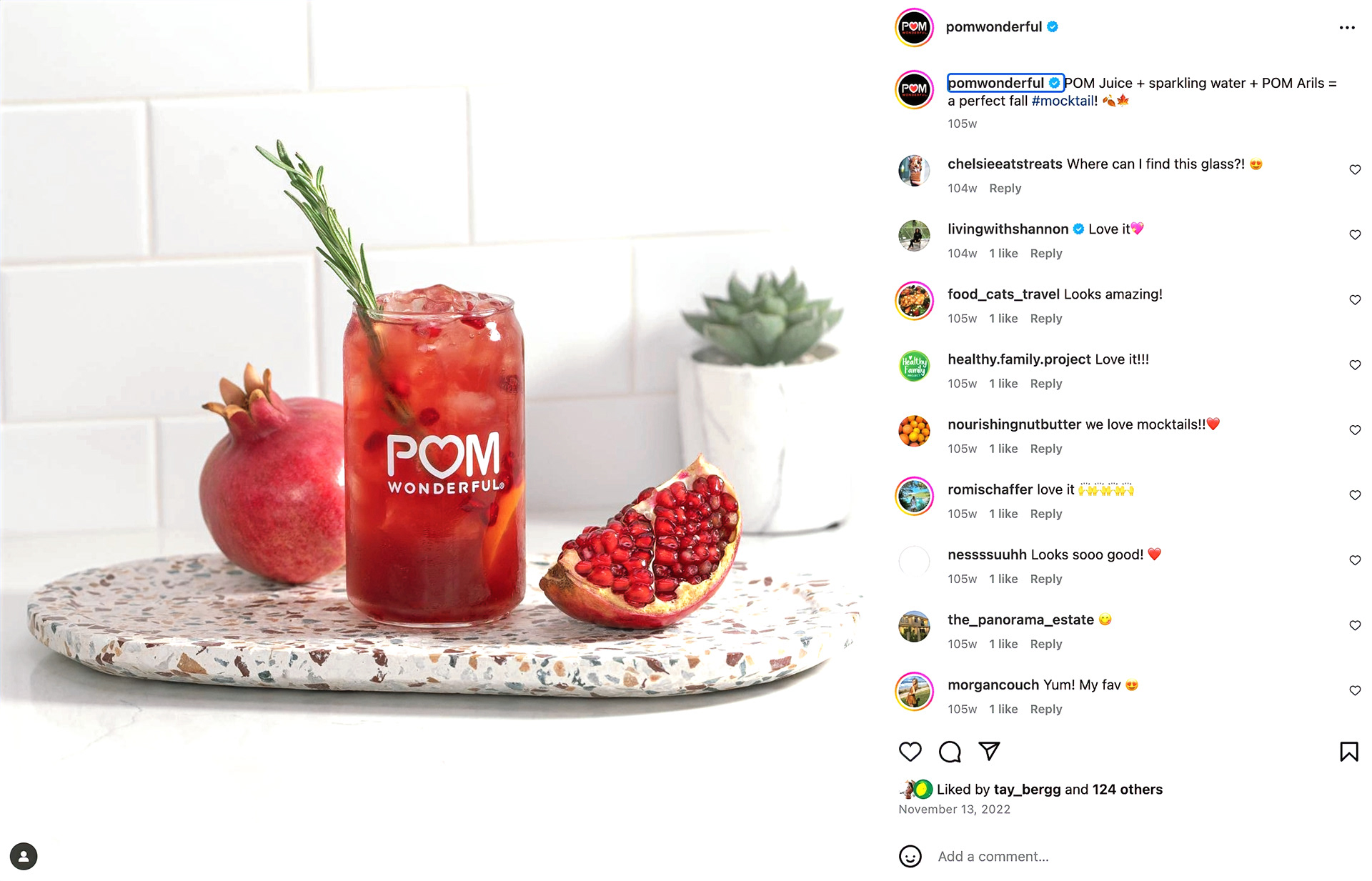Viewport: 1372px width, 881px height.
Task: Open the three-dot more options menu
Action: (x=1347, y=28)
